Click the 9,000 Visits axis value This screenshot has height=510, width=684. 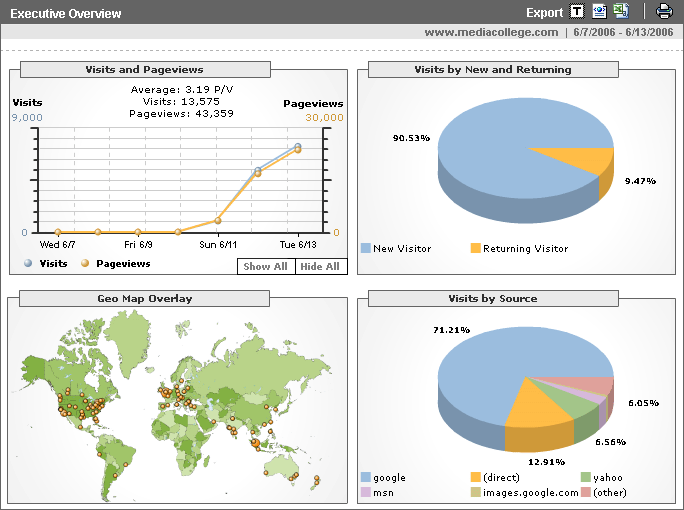tap(27, 117)
